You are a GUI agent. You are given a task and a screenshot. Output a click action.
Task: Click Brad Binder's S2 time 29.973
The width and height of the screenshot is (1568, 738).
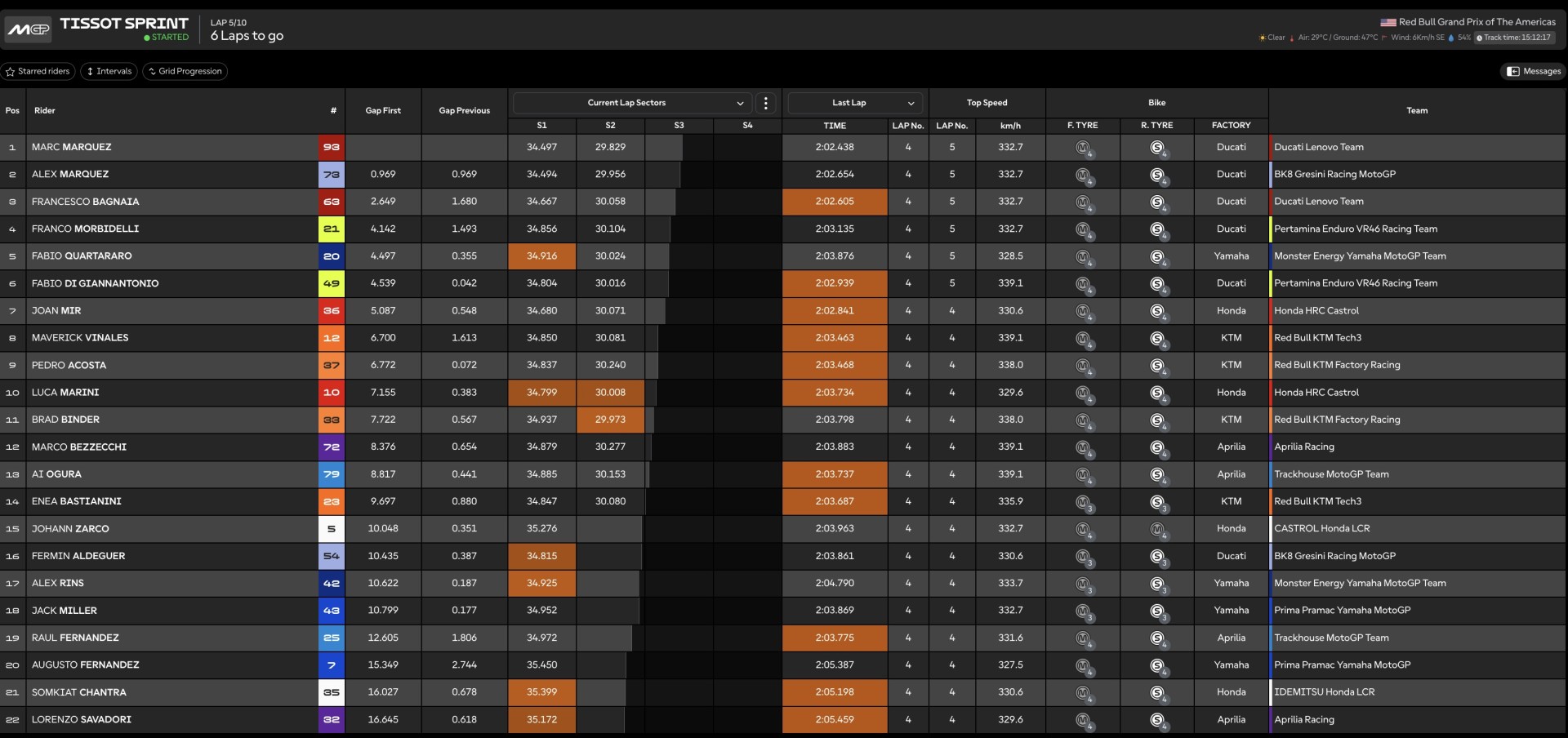coord(610,420)
